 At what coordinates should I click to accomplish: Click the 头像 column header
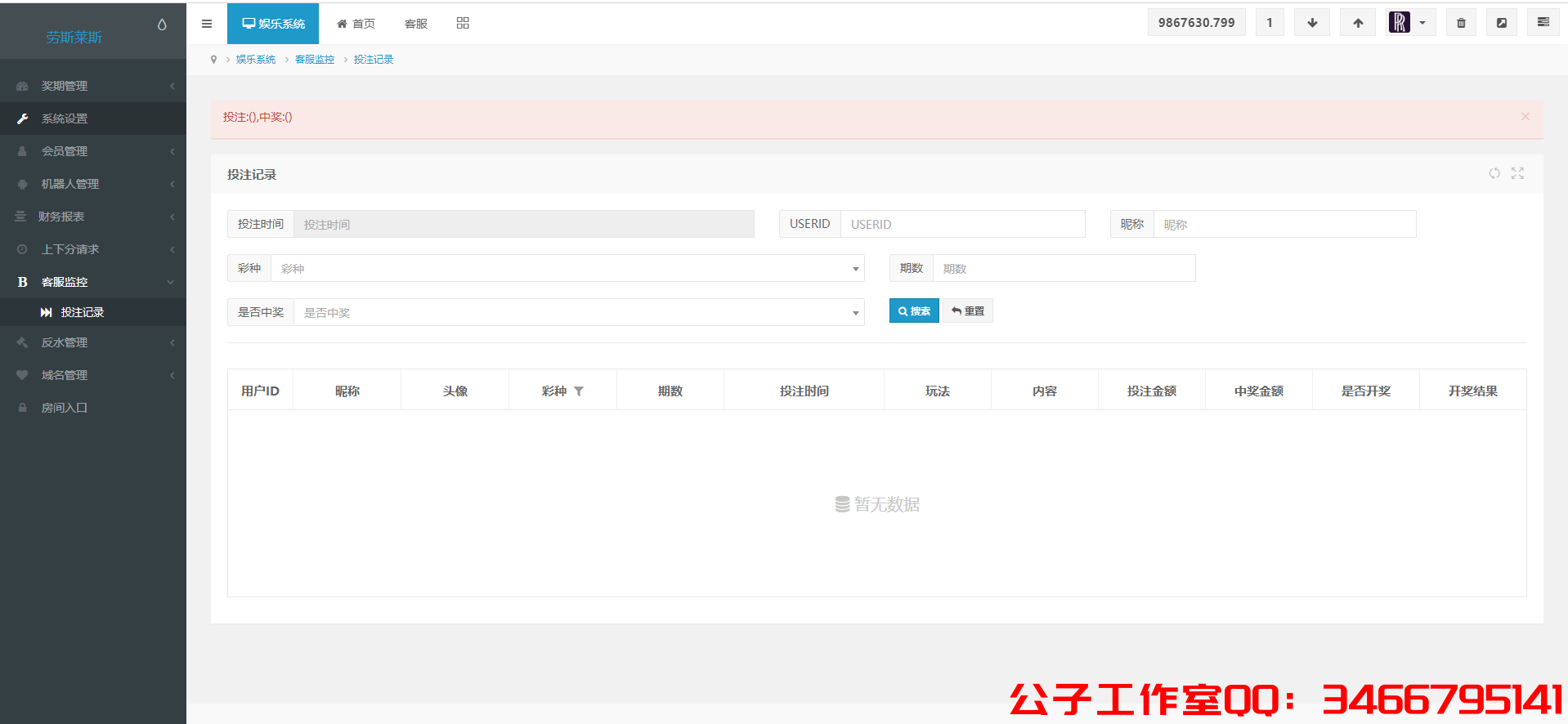pos(455,391)
